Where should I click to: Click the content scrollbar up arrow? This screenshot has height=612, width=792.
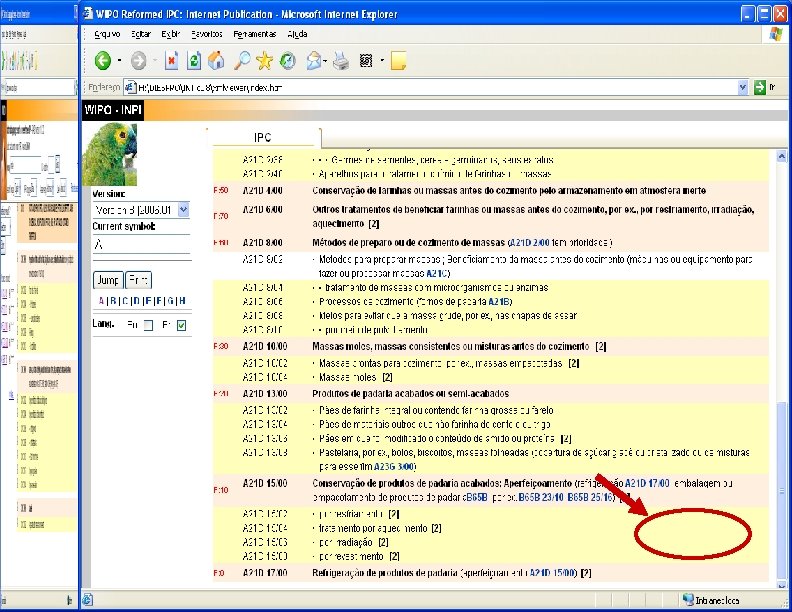coord(781,156)
